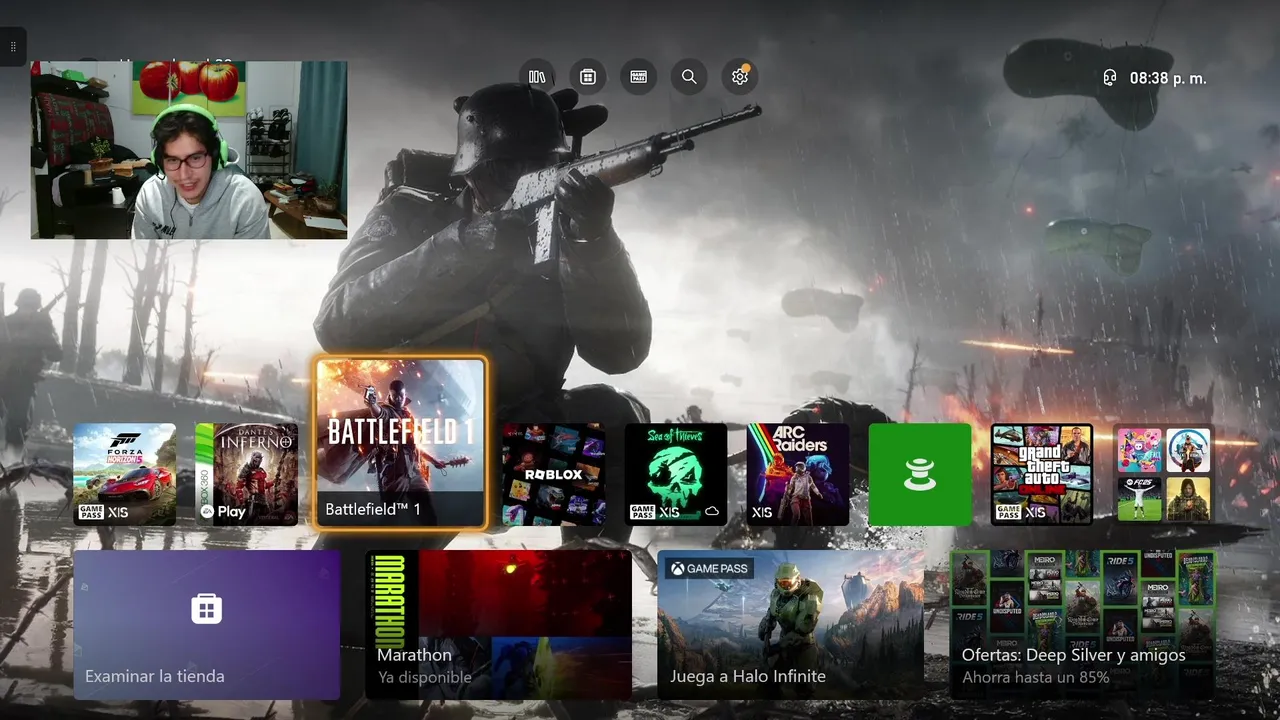Launch the Dante's Inferno tile

point(247,474)
